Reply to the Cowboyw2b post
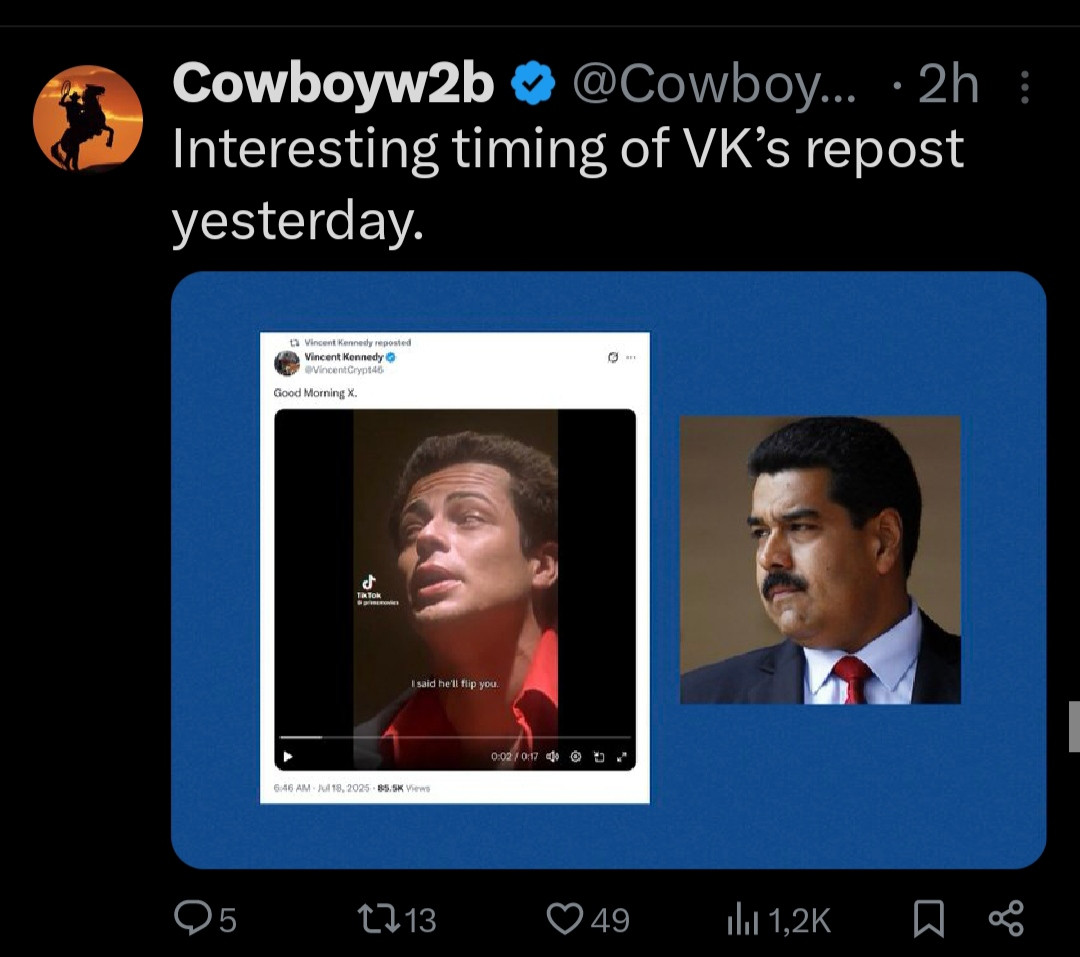1080x957 pixels. coord(191,918)
